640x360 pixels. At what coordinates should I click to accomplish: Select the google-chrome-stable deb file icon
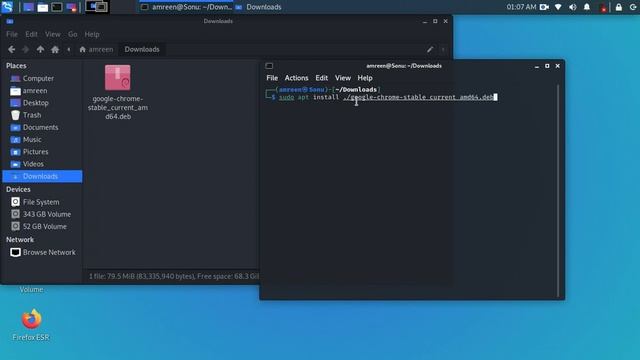(118, 78)
